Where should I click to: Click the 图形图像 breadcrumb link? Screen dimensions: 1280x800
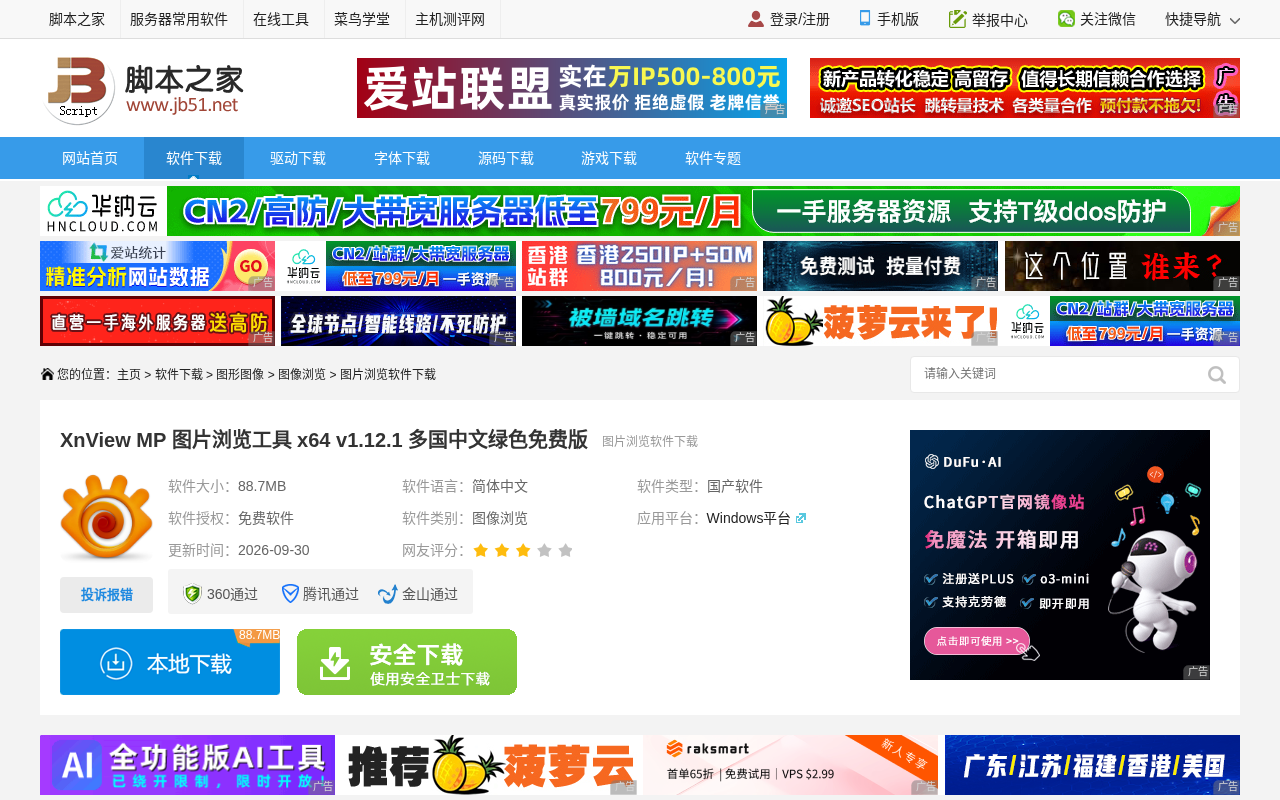(x=240, y=374)
